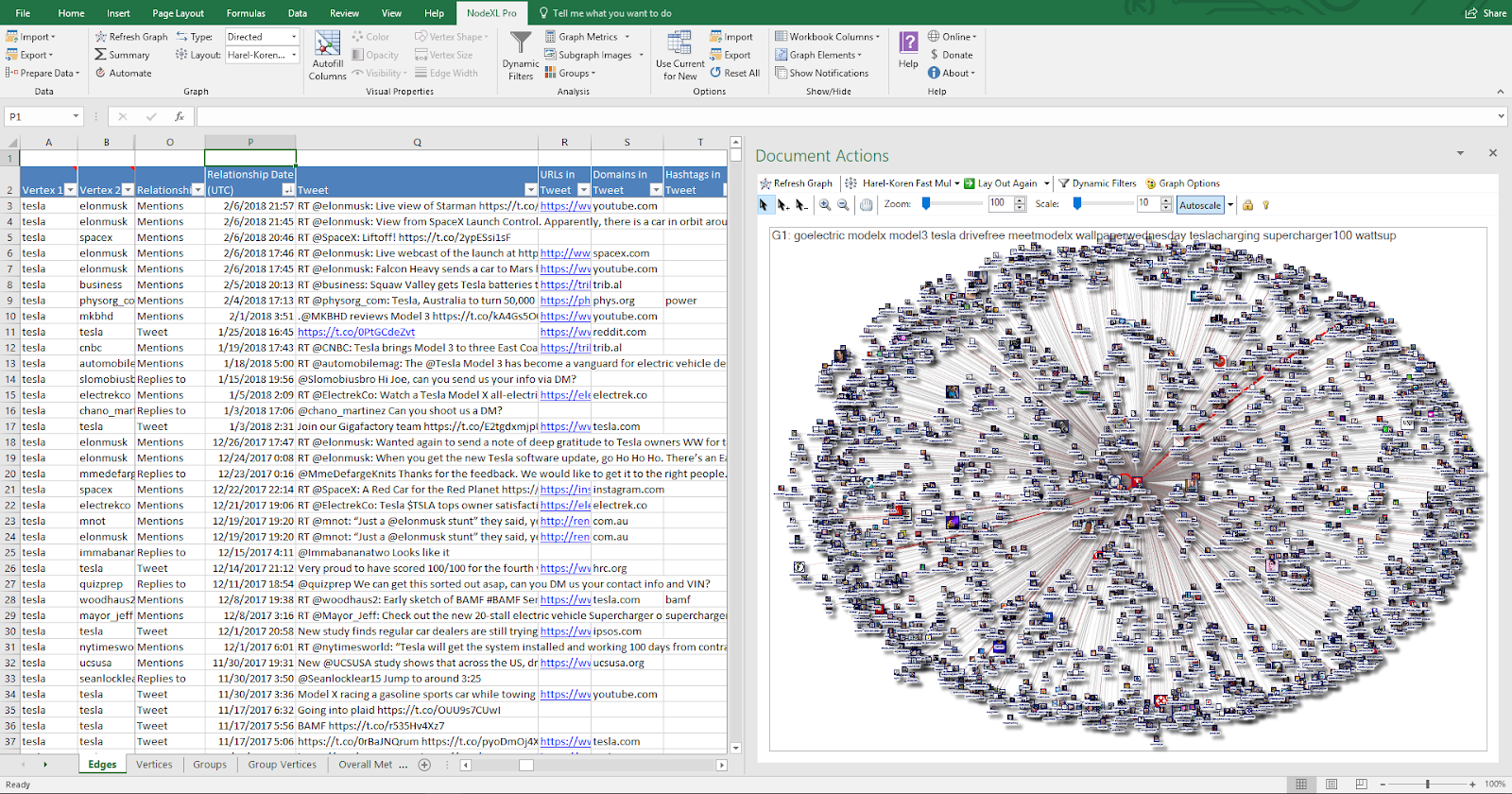1512x794 pixels.
Task: Click Export in the Options group
Action: point(730,55)
